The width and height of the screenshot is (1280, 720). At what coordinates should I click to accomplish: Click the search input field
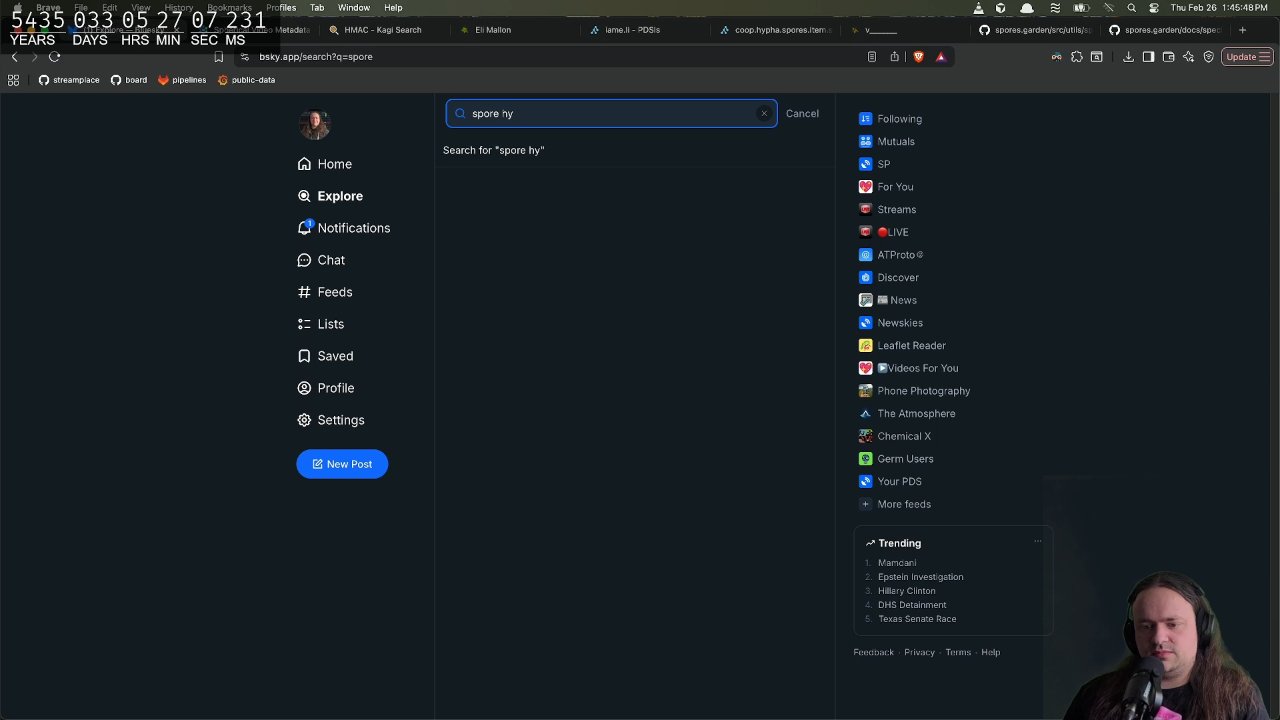click(610, 114)
